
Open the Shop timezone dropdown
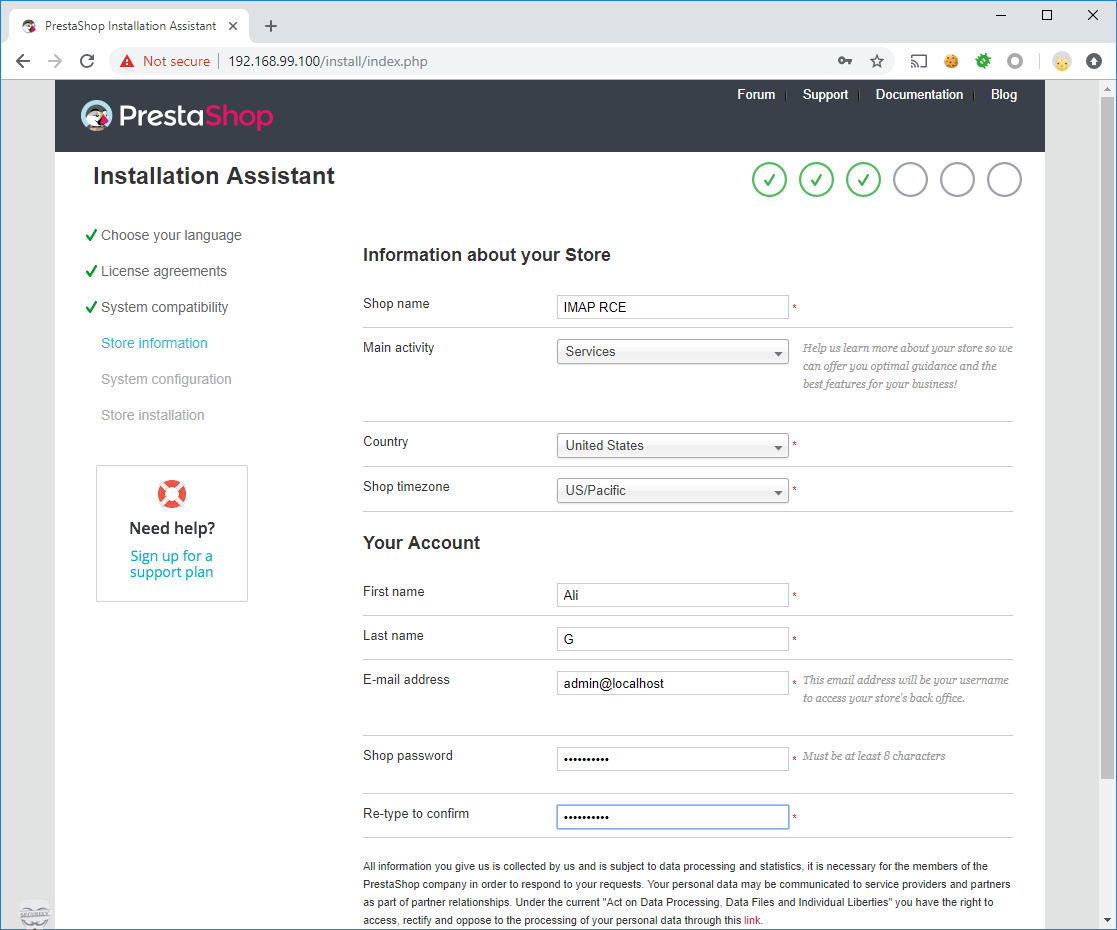click(x=672, y=490)
